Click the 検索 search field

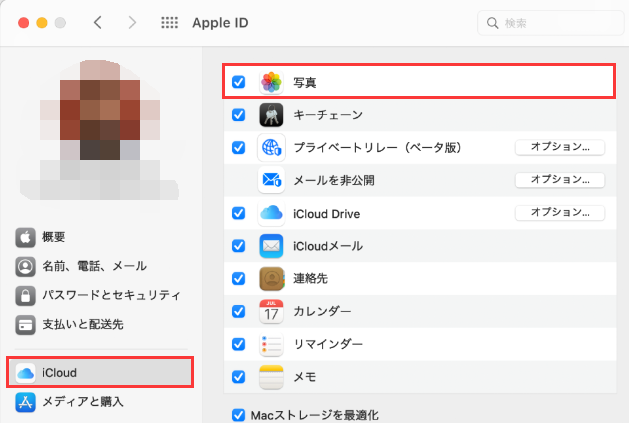coord(550,23)
